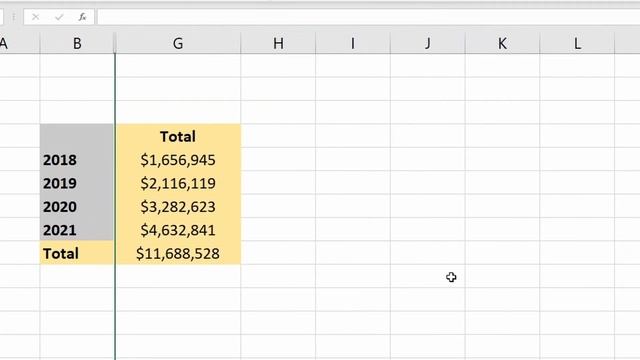The height and width of the screenshot is (360, 640).
Task: Select the cell showing $1,656,945
Action: [178, 160]
